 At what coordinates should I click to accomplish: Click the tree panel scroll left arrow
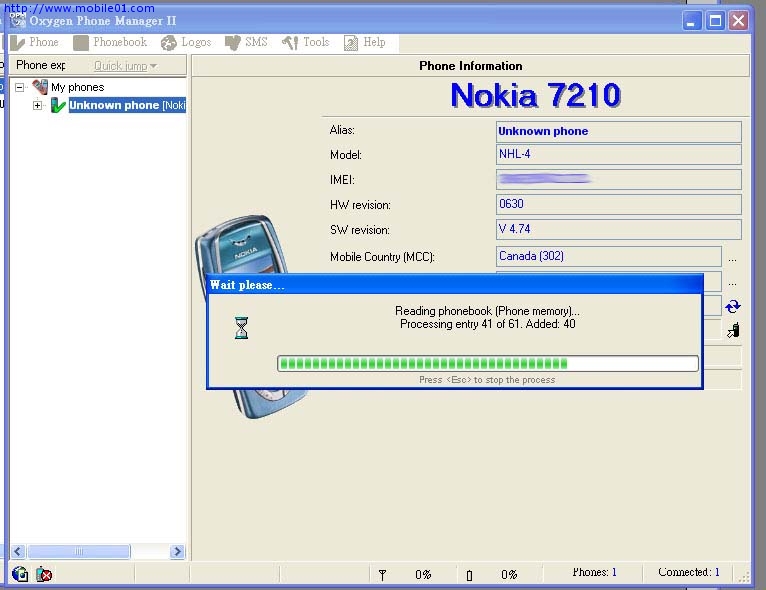click(18, 552)
